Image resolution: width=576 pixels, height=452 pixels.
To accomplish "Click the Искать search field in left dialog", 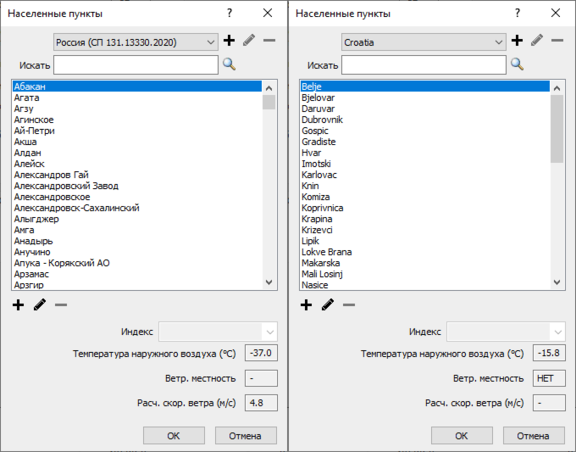I will [136, 65].
